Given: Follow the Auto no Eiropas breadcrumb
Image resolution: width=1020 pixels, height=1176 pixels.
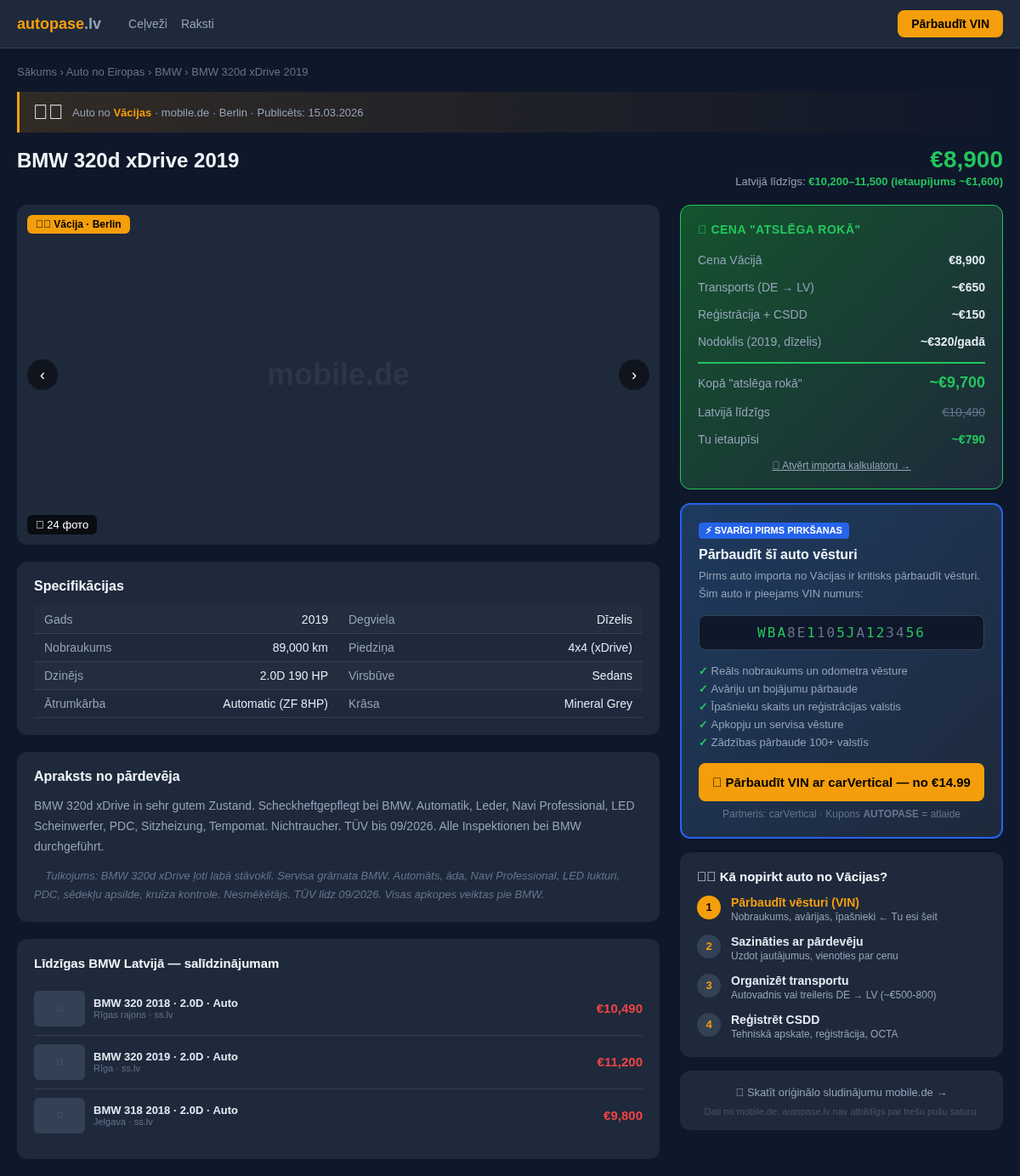Looking at the screenshot, I should [105, 72].
